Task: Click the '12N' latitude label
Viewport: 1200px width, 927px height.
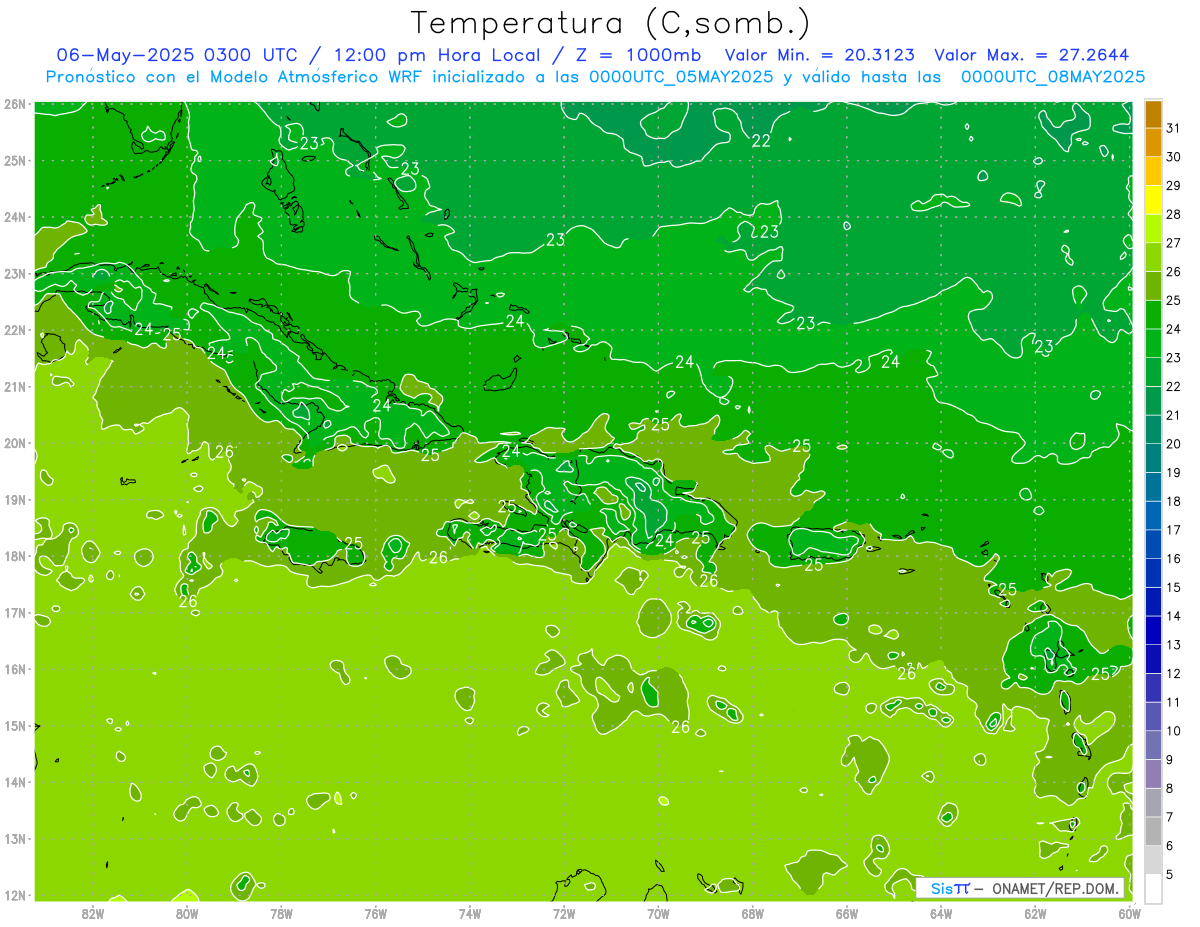Action: (14, 895)
